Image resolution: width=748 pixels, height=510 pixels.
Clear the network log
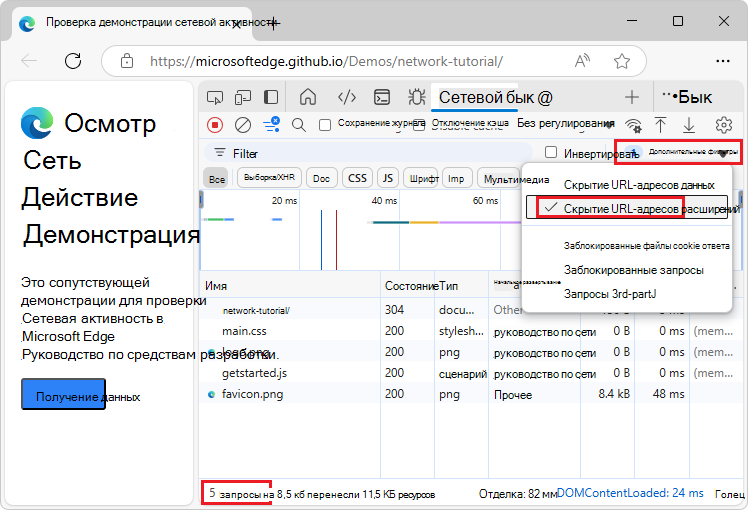(243, 125)
